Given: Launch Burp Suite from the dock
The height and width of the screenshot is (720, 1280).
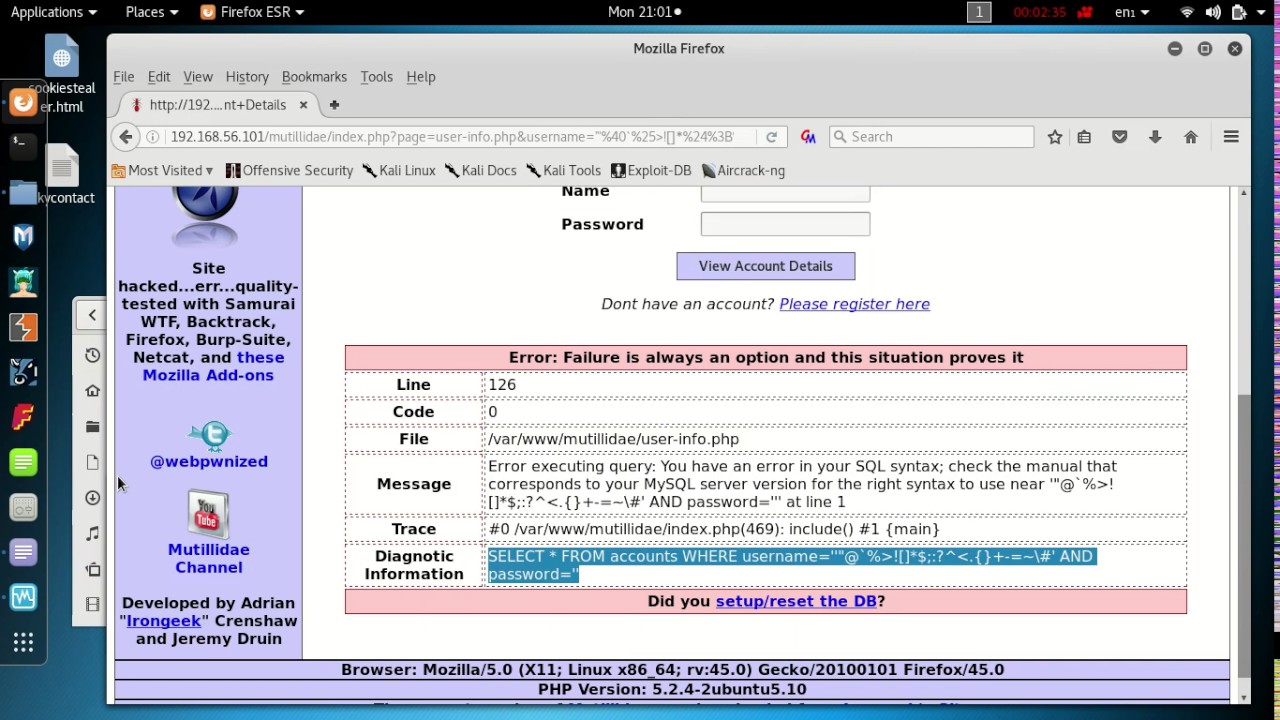Looking at the screenshot, I should [x=23, y=327].
